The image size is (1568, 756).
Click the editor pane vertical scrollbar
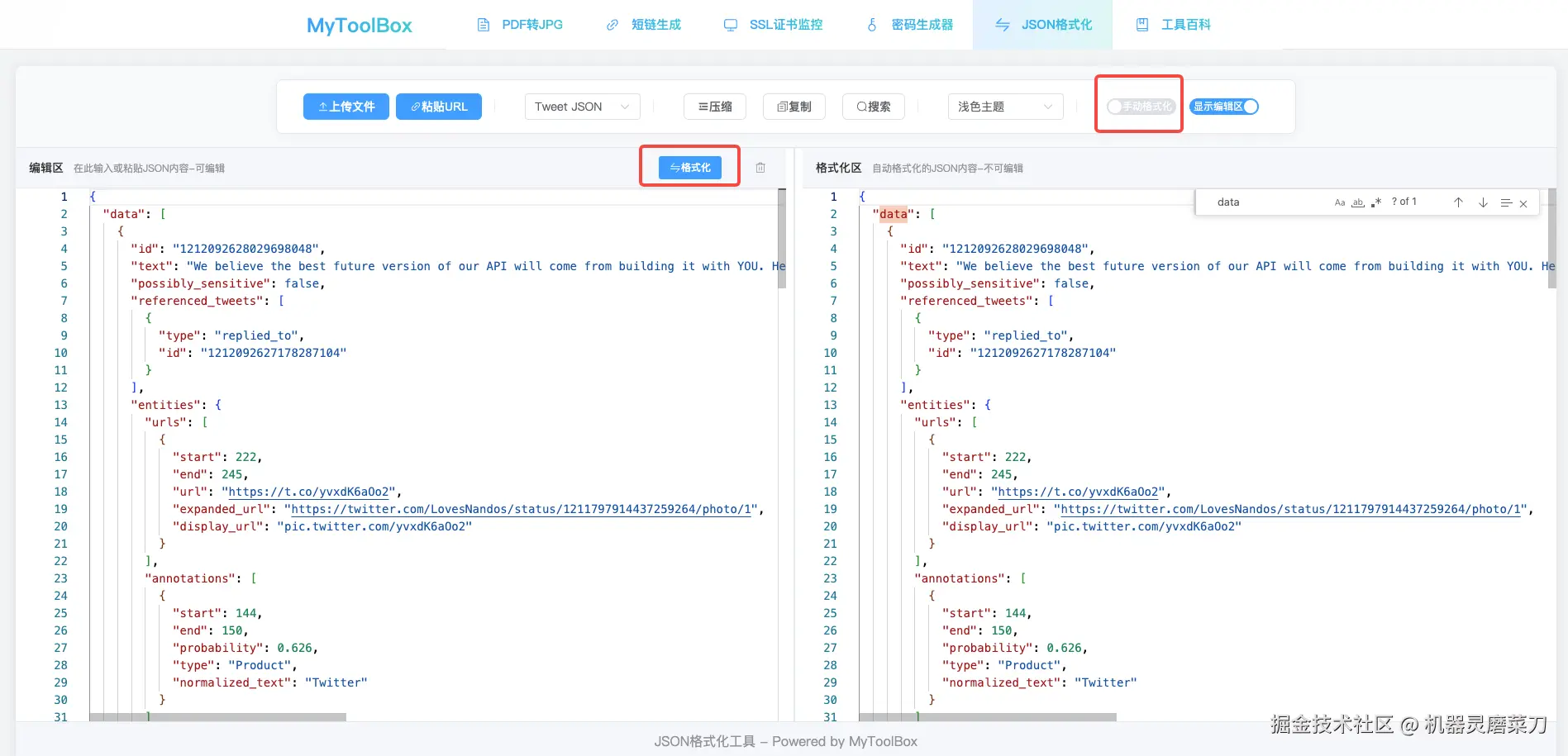[782, 238]
